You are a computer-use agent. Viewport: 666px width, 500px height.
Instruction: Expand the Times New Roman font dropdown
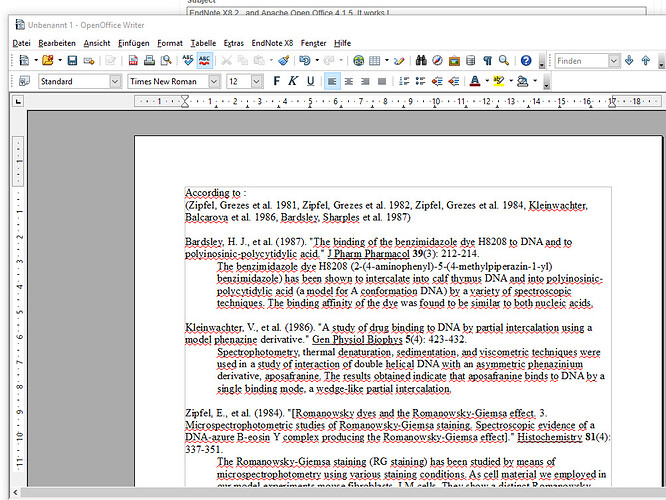[x=214, y=81]
